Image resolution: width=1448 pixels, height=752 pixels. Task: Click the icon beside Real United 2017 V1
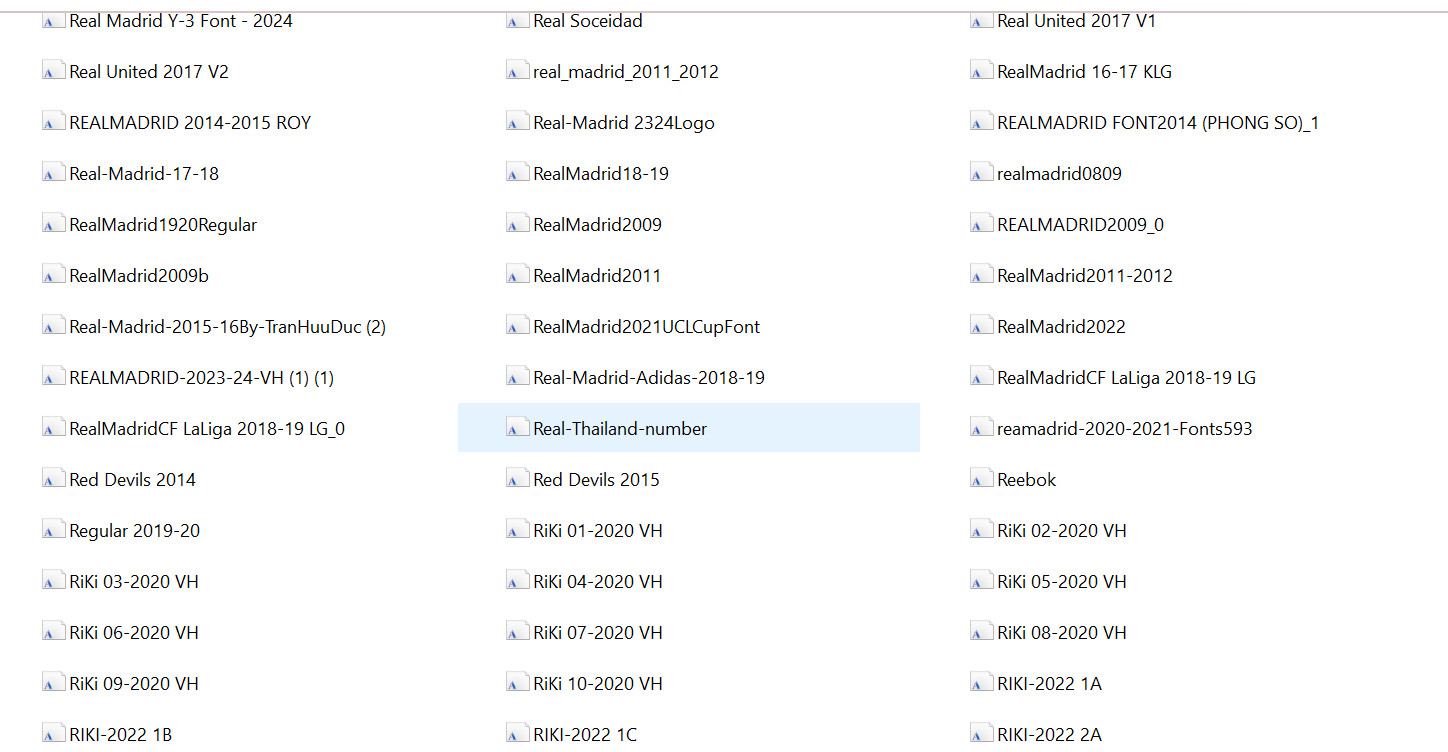click(x=981, y=21)
